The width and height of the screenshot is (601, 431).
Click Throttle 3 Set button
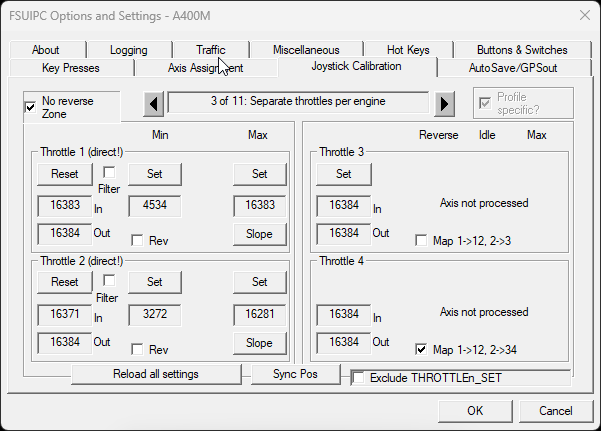tap(344, 174)
